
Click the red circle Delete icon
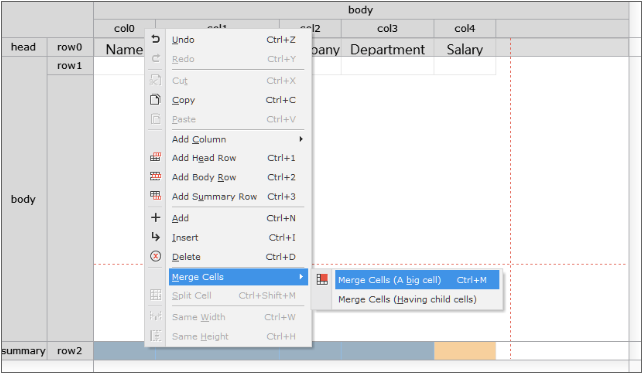(x=155, y=256)
